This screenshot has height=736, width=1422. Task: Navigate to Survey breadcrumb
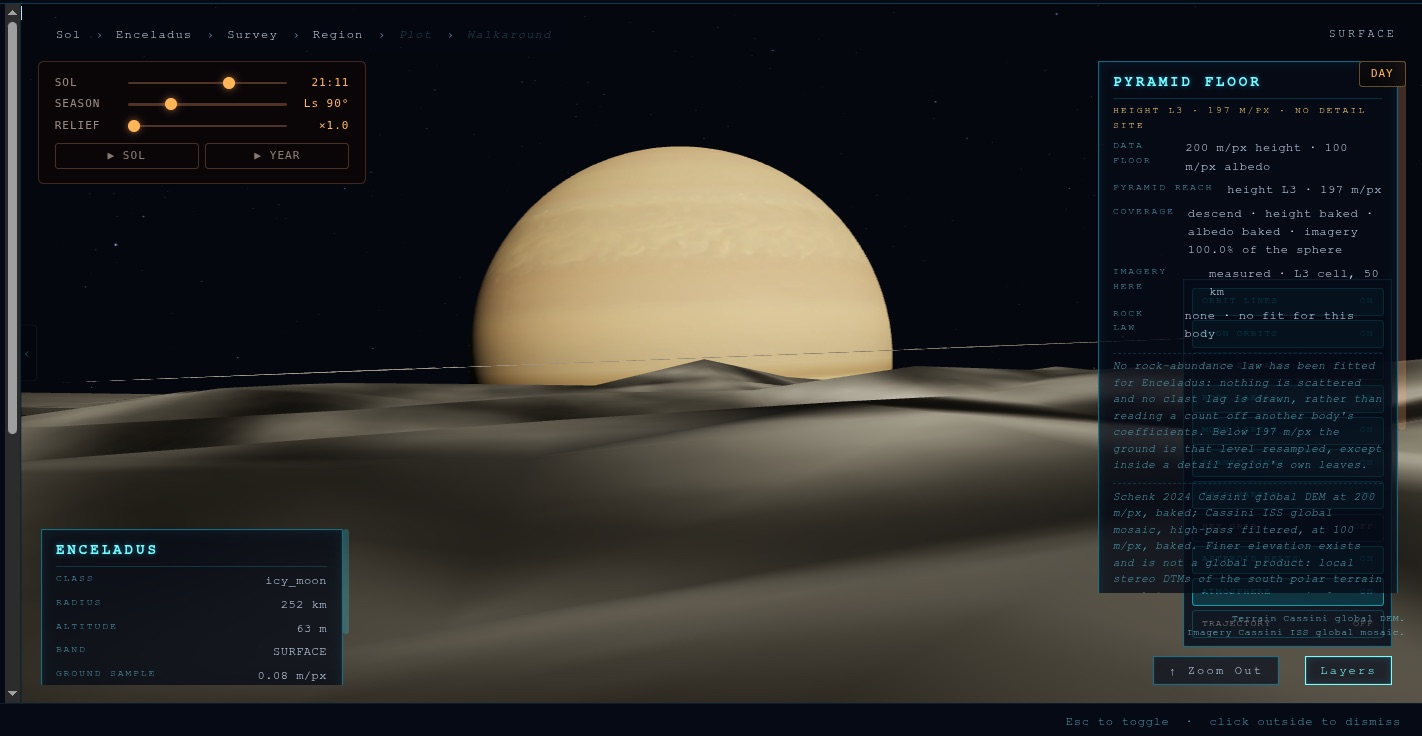[x=252, y=35]
